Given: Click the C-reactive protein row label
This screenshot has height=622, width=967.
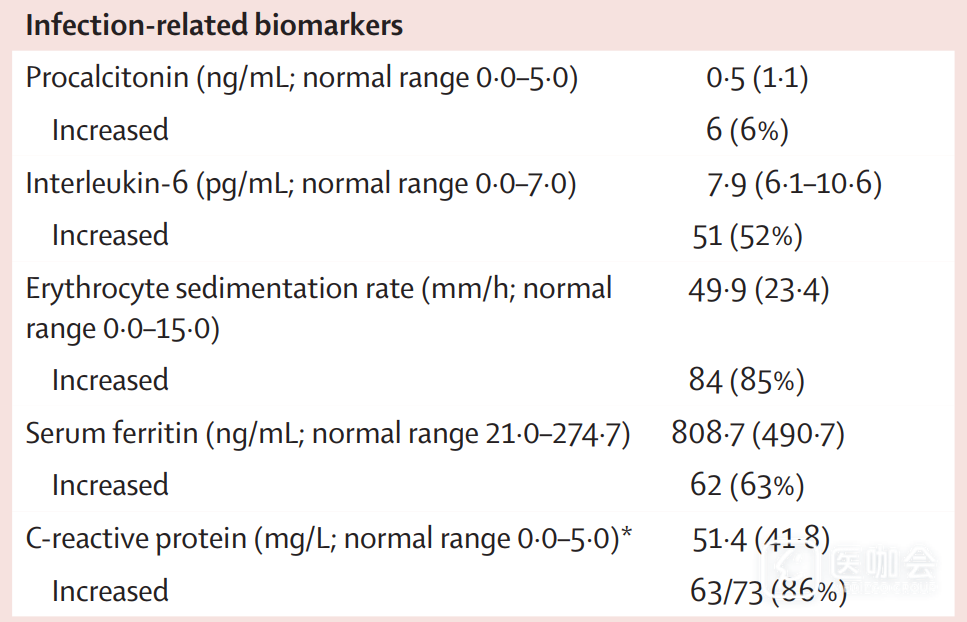Looking at the screenshot, I should pyautogui.click(x=328, y=539).
